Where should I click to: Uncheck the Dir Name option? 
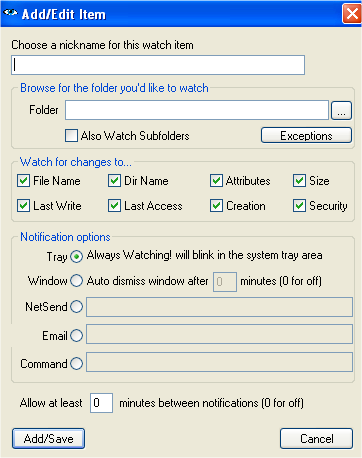114,181
